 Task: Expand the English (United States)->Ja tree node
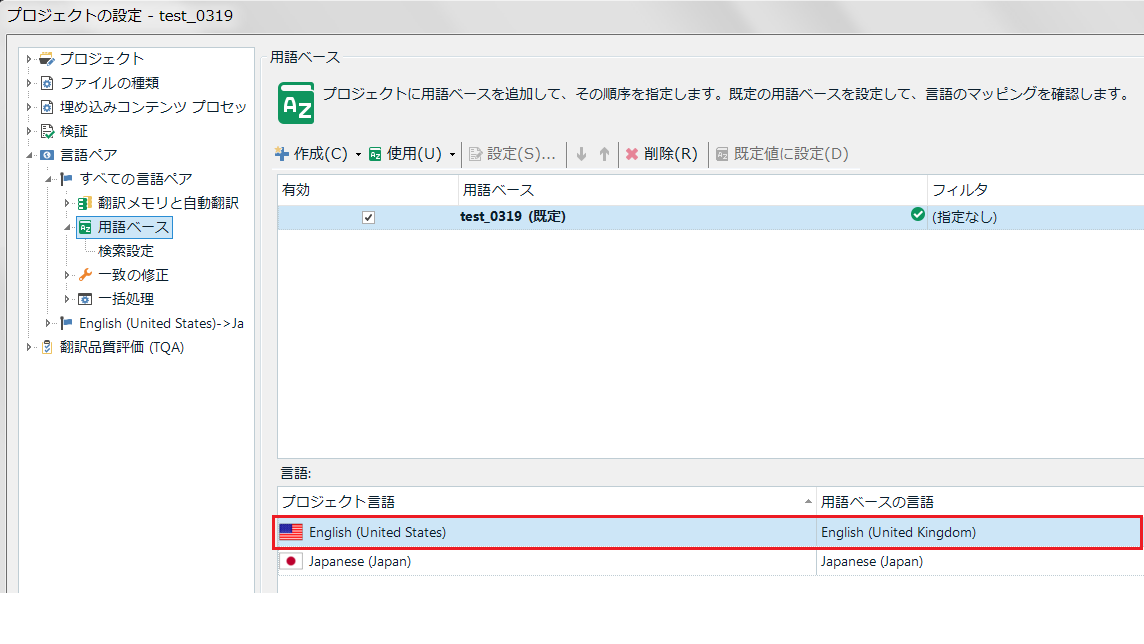pyautogui.click(x=49, y=323)
